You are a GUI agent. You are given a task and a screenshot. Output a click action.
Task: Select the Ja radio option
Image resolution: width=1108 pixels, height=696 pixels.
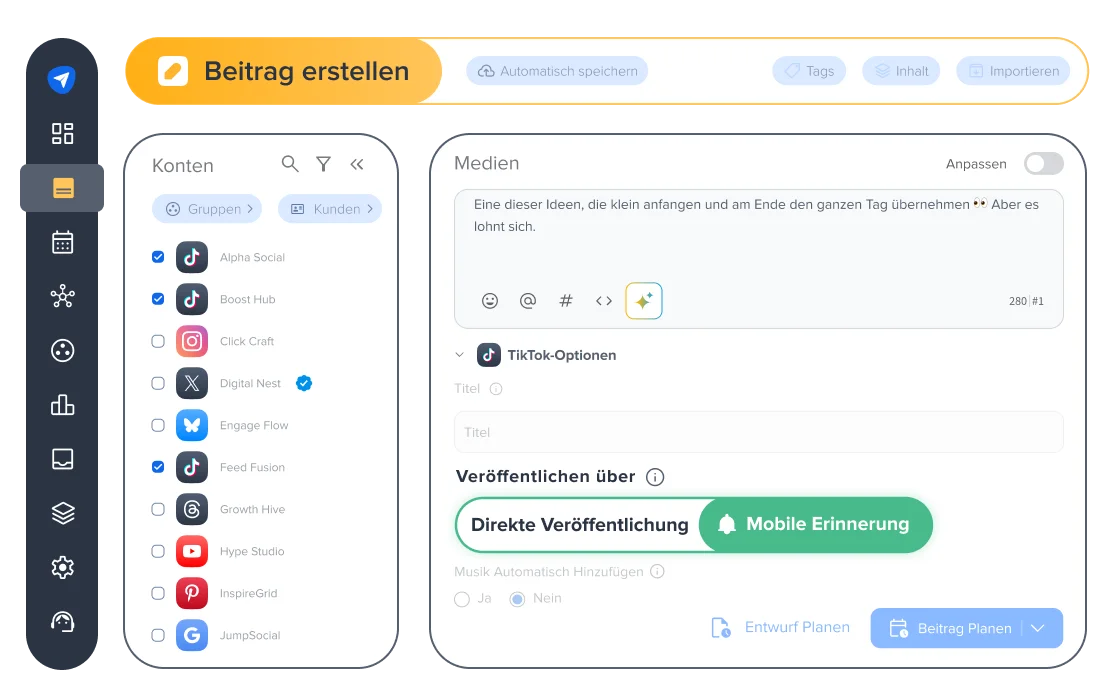pos(462,599)
